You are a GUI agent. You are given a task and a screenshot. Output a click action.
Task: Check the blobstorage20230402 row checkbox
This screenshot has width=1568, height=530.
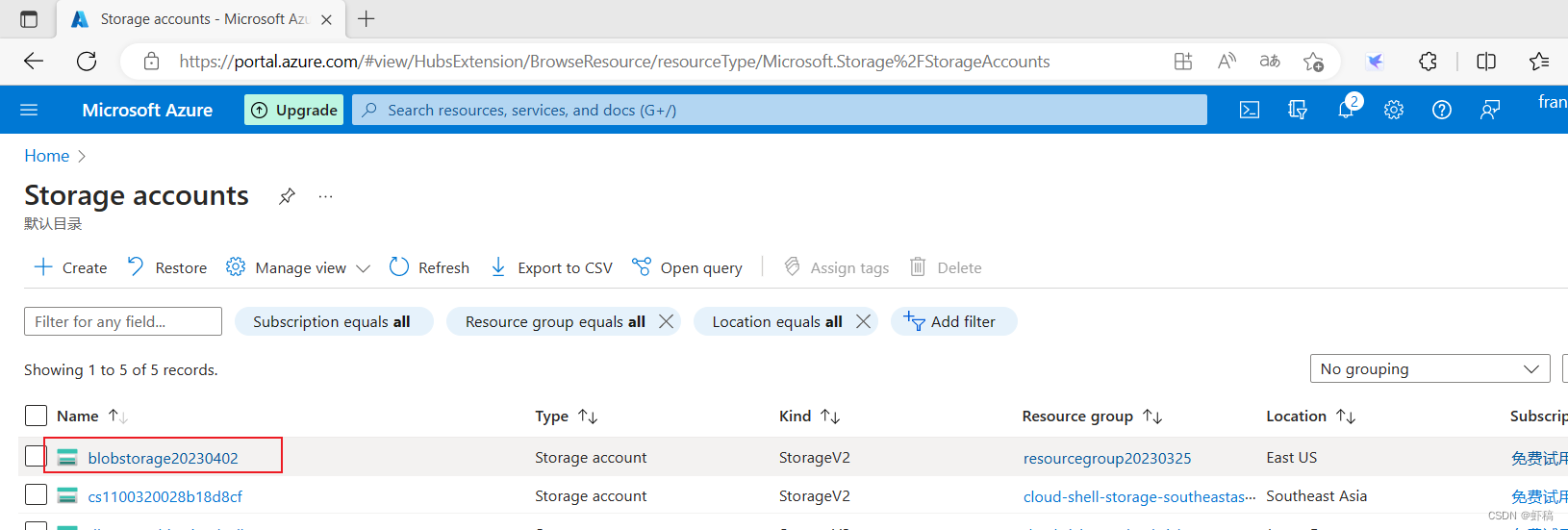pyautogui.click(x=36, y=456)
